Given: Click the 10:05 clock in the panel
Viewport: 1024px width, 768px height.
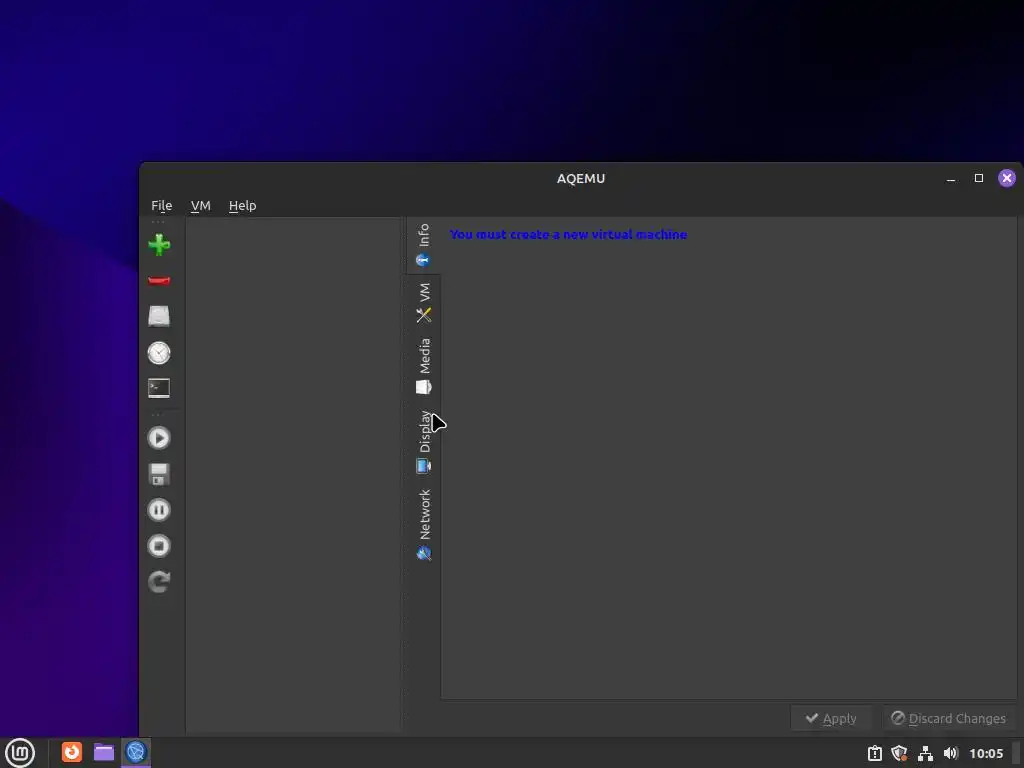Looking at the screenshot, I should pyautogui.click(x=985, y=754).
